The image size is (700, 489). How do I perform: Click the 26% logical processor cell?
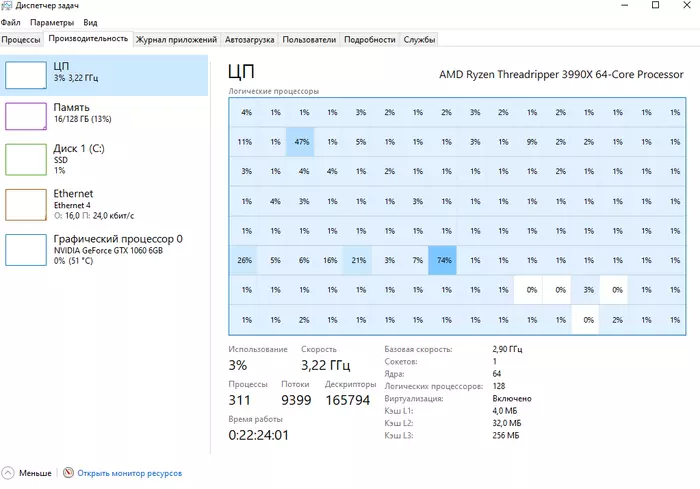243,260
